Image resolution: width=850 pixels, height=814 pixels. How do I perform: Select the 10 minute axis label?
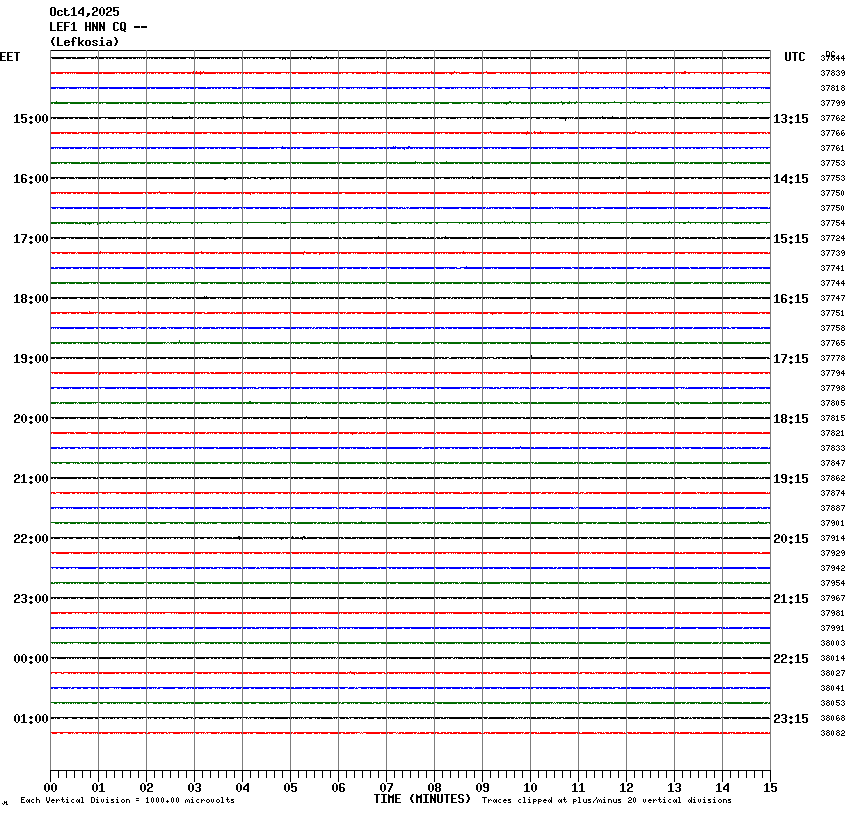530,788
